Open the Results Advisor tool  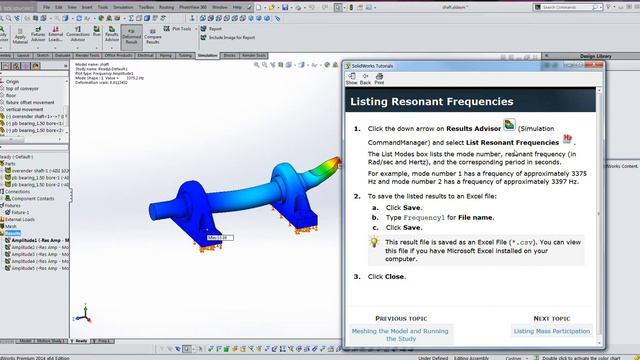[x=111, y=34]
